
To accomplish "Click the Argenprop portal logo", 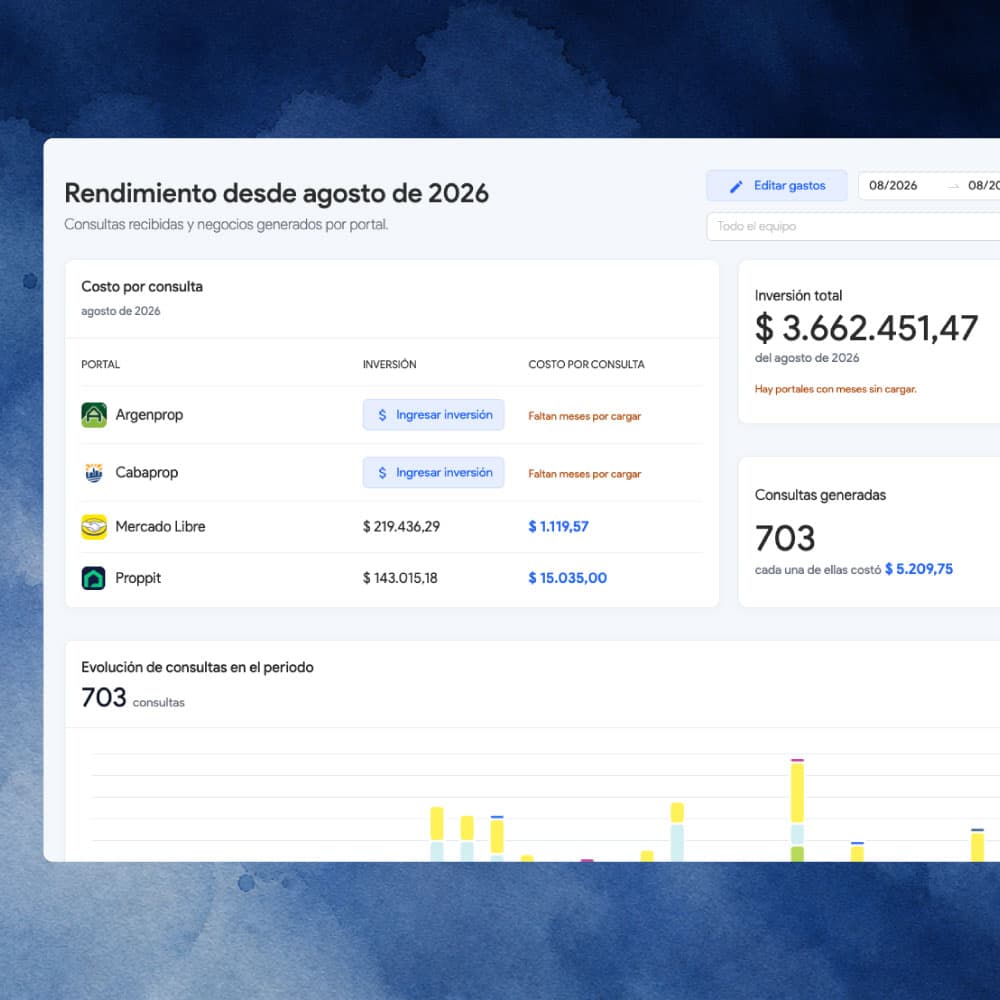I will coord(94,415).
